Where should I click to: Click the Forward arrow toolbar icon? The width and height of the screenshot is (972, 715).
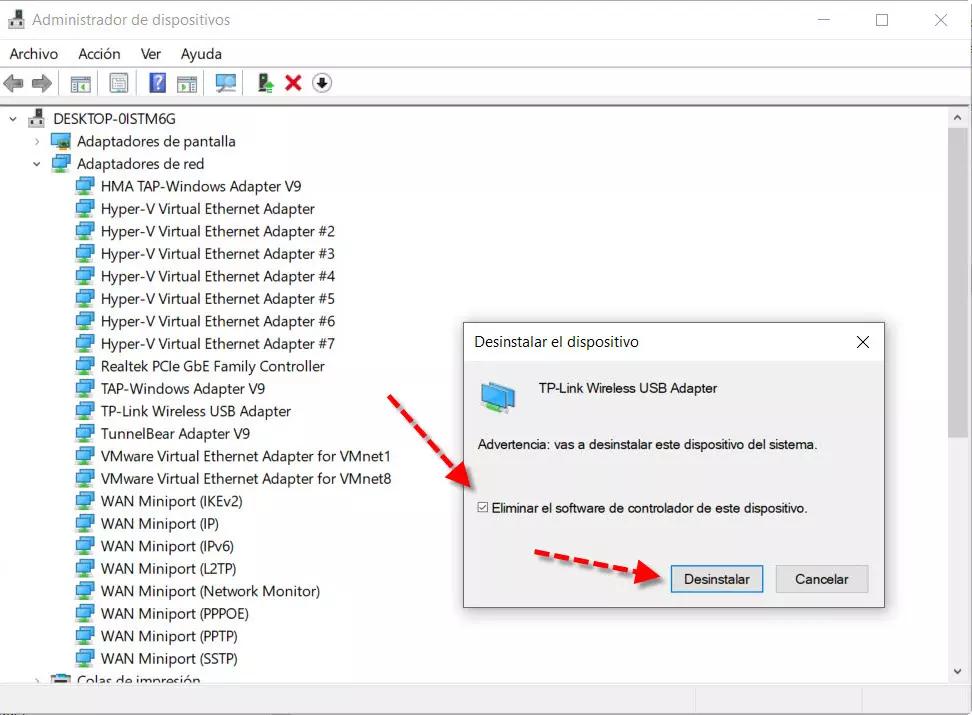click(42, 82)
